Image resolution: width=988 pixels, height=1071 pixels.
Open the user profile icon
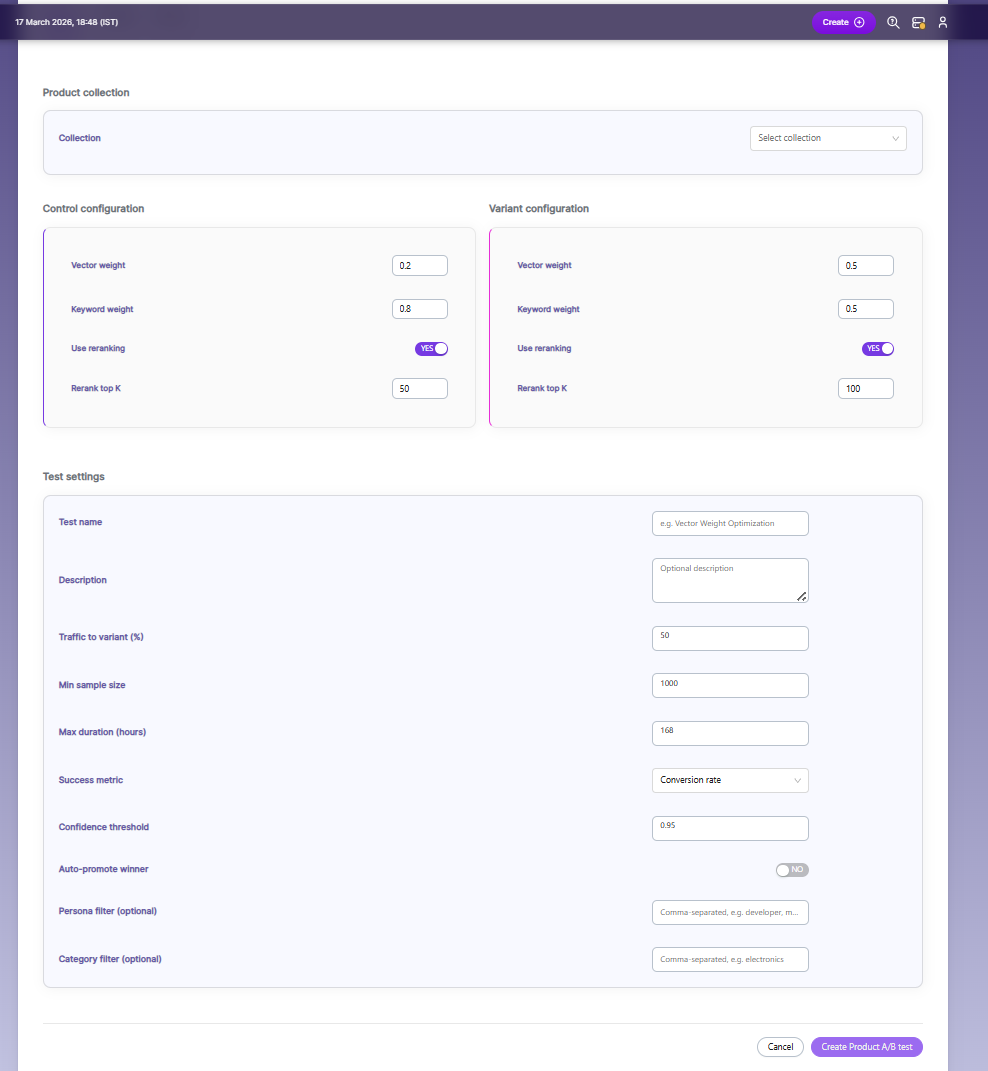(942, 23)
